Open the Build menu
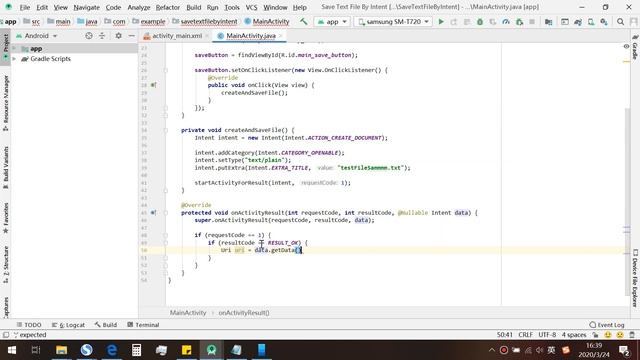640x360 pixels. pos(193,7)
